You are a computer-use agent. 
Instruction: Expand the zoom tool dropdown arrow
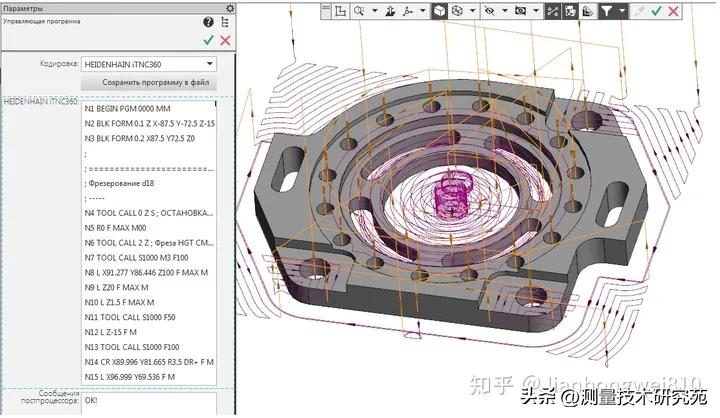pos(374,11)
